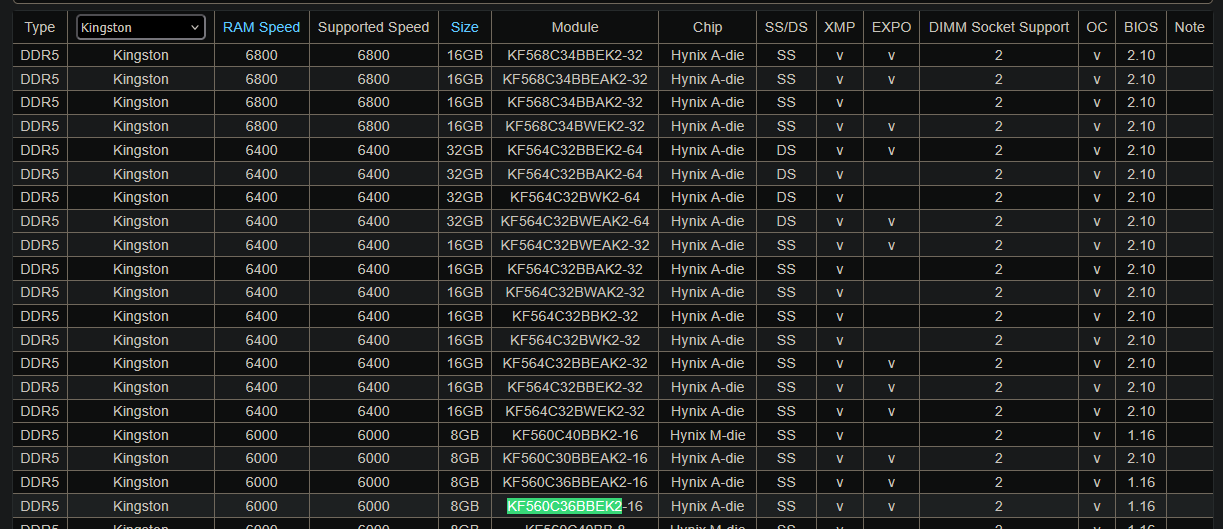Sort by the RAM Speed column header

[261, 27]
